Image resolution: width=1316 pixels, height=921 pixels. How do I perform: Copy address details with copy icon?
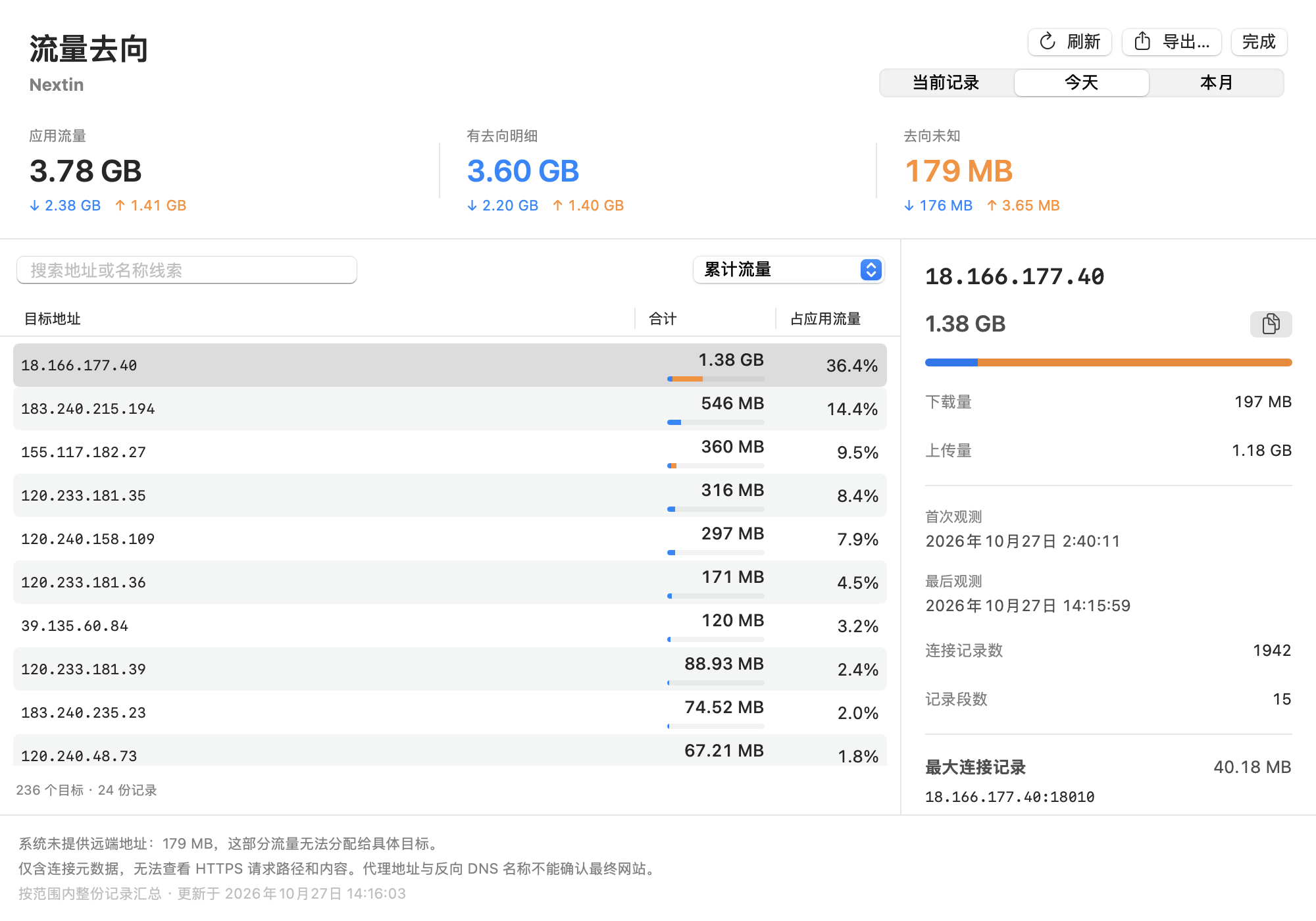1271,324
